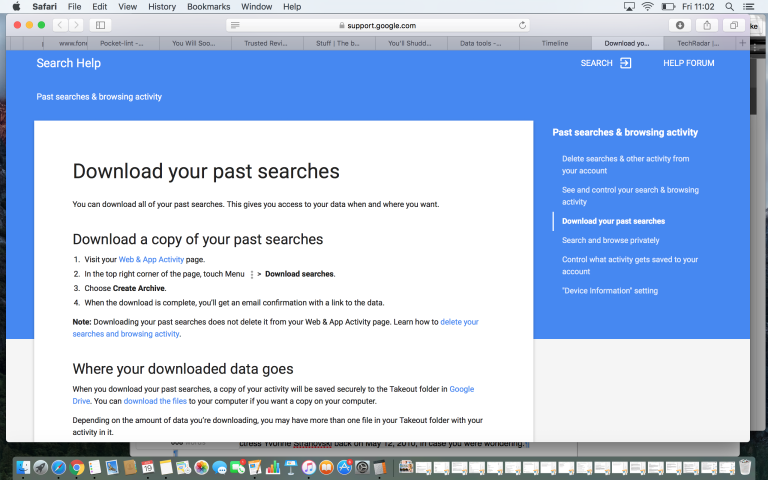This screenshot has height=480, width=768.
Task: Open Spotlight search in menu bar
Action: 729,7
